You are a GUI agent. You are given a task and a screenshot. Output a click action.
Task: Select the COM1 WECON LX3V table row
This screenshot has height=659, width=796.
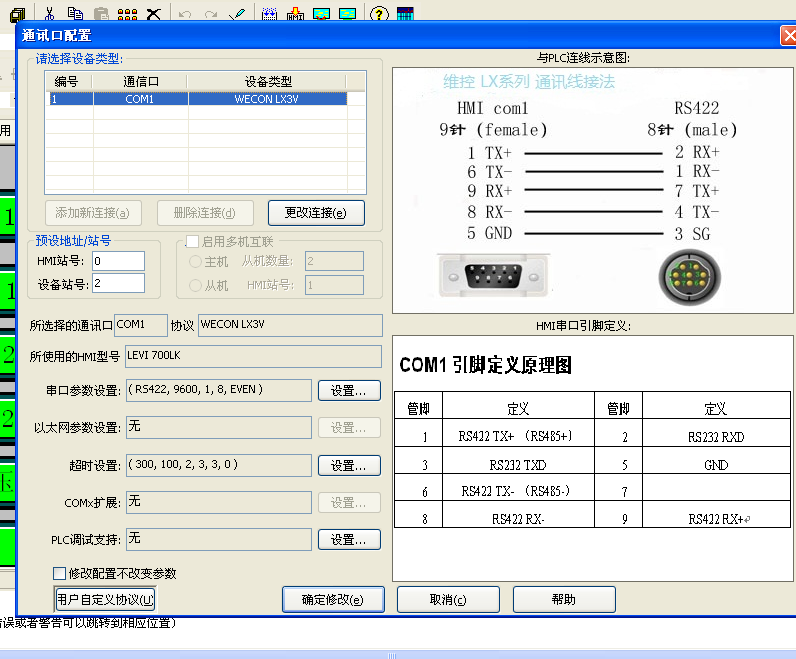(196, 100)
